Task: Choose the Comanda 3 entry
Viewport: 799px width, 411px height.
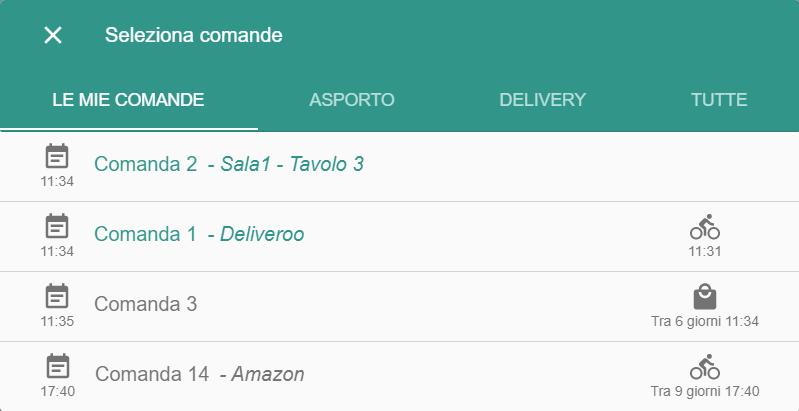Action: (400, 307)
